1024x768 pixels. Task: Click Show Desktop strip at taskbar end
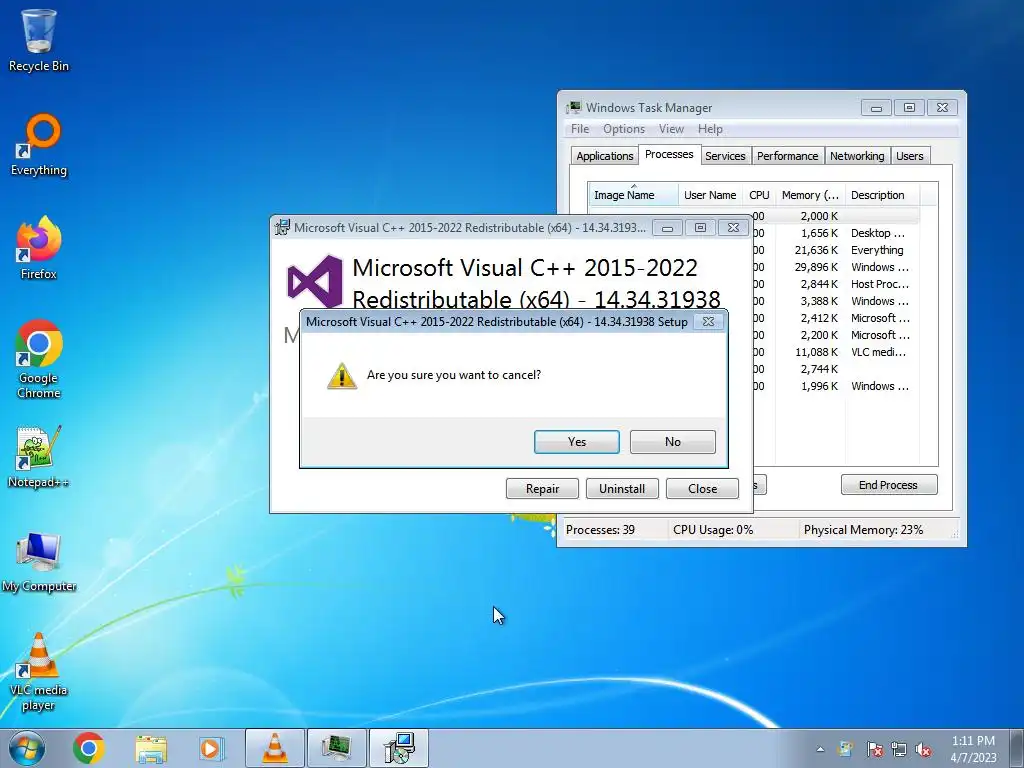pos(1017,748)
